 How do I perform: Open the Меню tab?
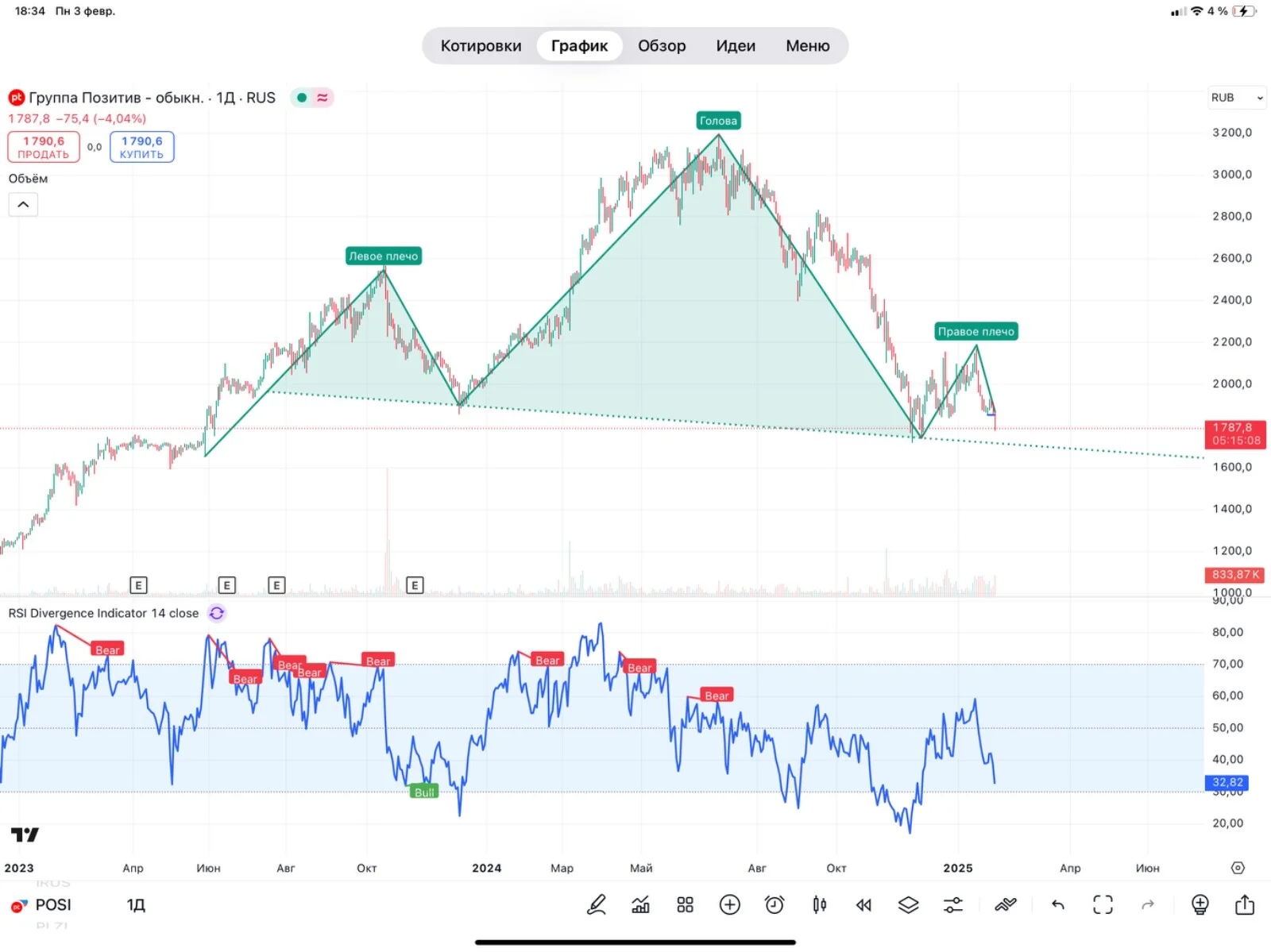coord(807,46)
